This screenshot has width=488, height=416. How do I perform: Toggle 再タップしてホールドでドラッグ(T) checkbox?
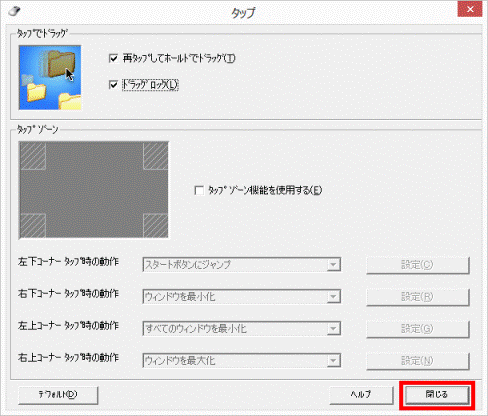[113, 58]
